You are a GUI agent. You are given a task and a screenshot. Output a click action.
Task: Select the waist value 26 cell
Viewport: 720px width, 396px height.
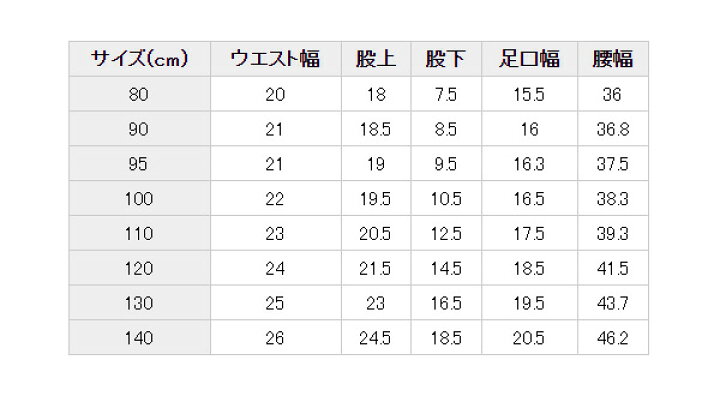pos(276,338)
